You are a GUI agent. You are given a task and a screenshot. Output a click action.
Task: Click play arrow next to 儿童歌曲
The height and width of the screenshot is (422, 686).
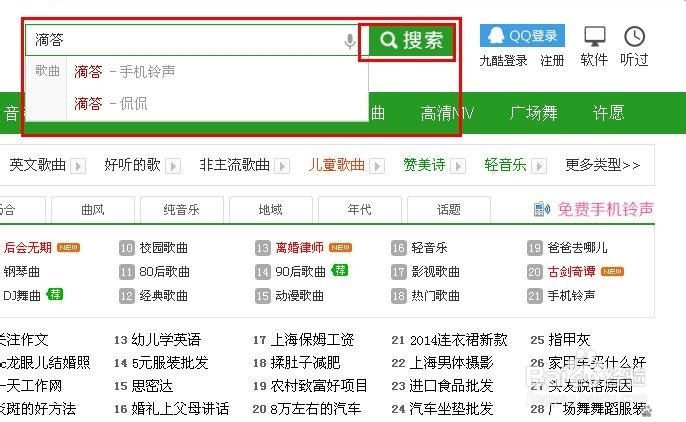[x=377, y=166]
